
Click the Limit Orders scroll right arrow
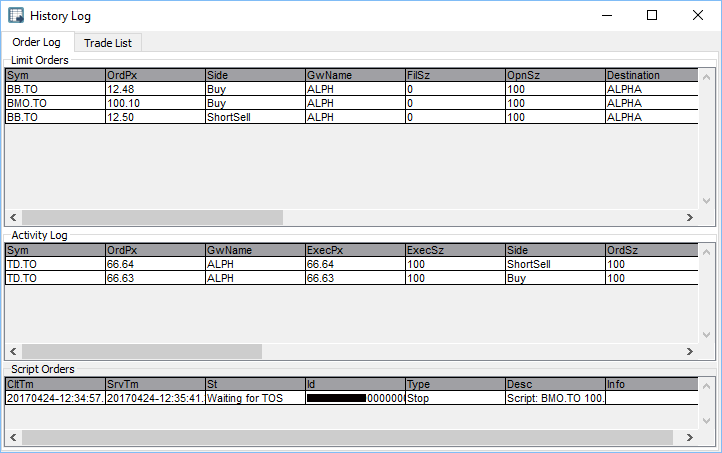click(x=689, y=217)
